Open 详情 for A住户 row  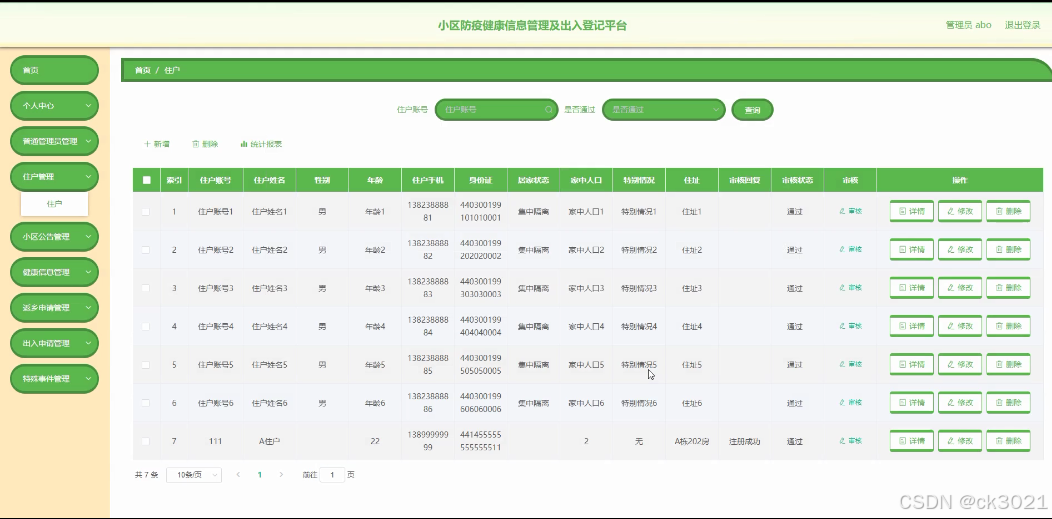point(912,441)
